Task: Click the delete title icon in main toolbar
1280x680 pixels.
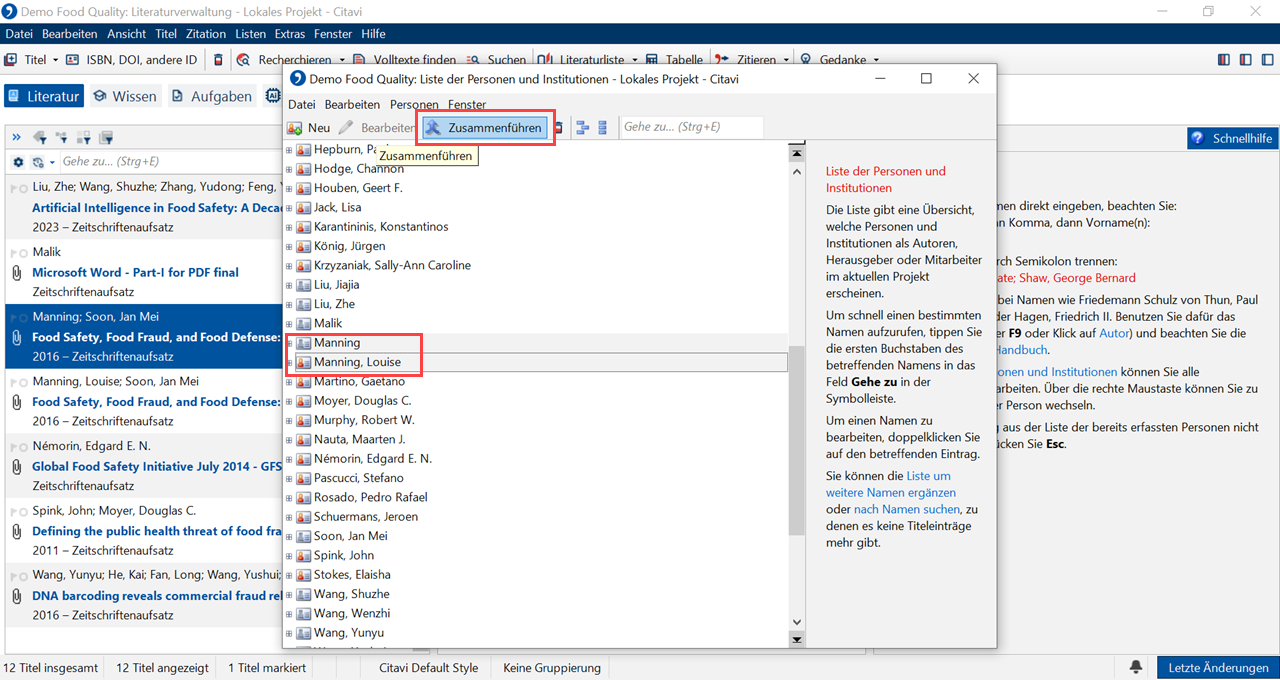Action: [x=219, y=60]
